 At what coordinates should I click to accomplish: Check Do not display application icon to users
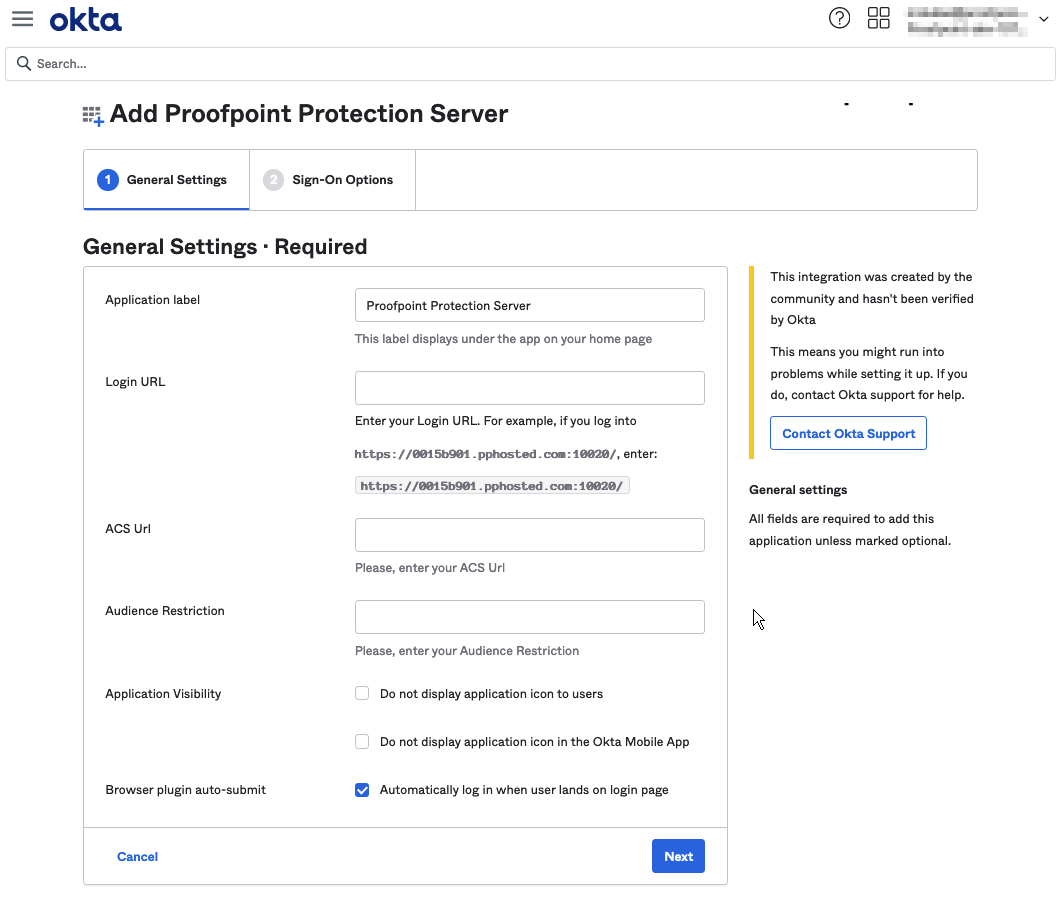coord(361,693)
